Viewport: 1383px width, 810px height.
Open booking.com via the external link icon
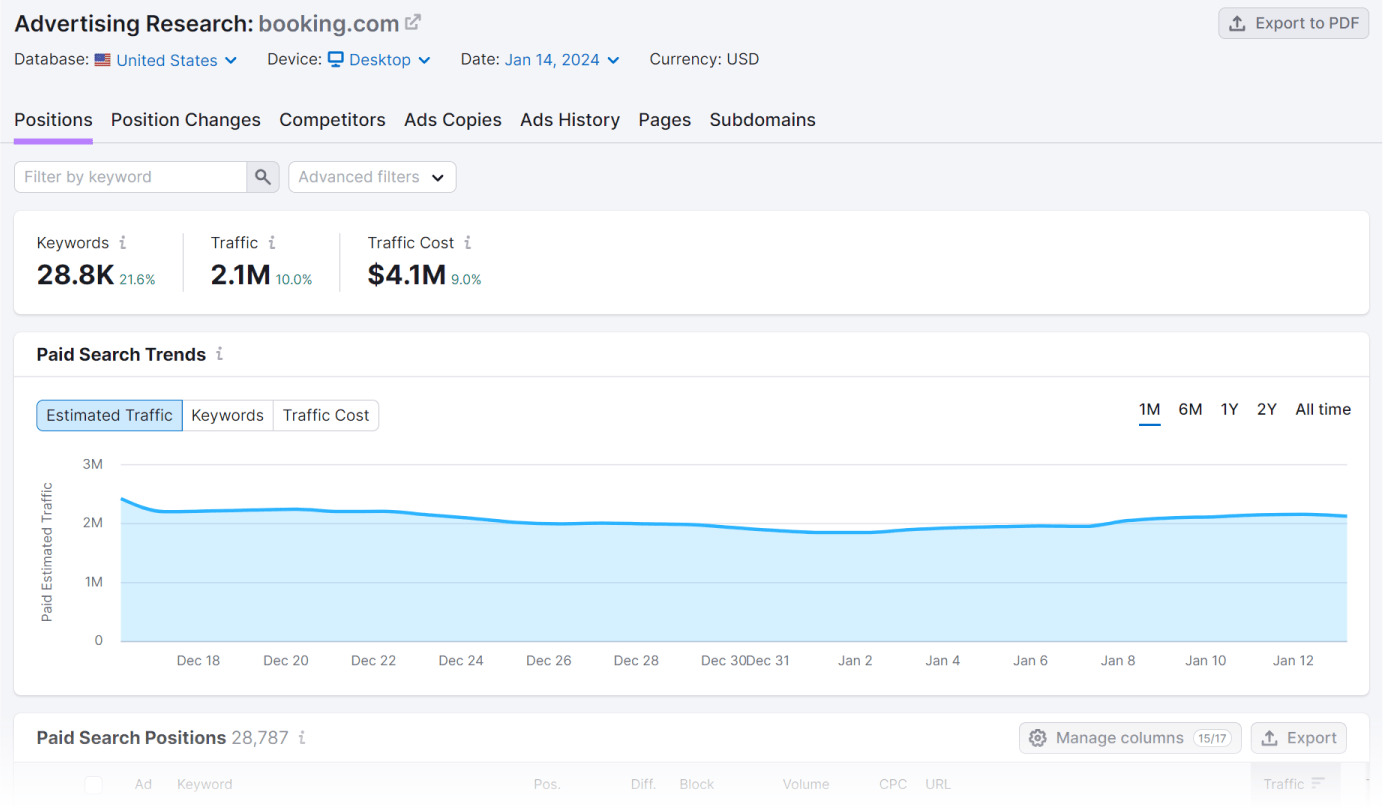pos(413,21)
